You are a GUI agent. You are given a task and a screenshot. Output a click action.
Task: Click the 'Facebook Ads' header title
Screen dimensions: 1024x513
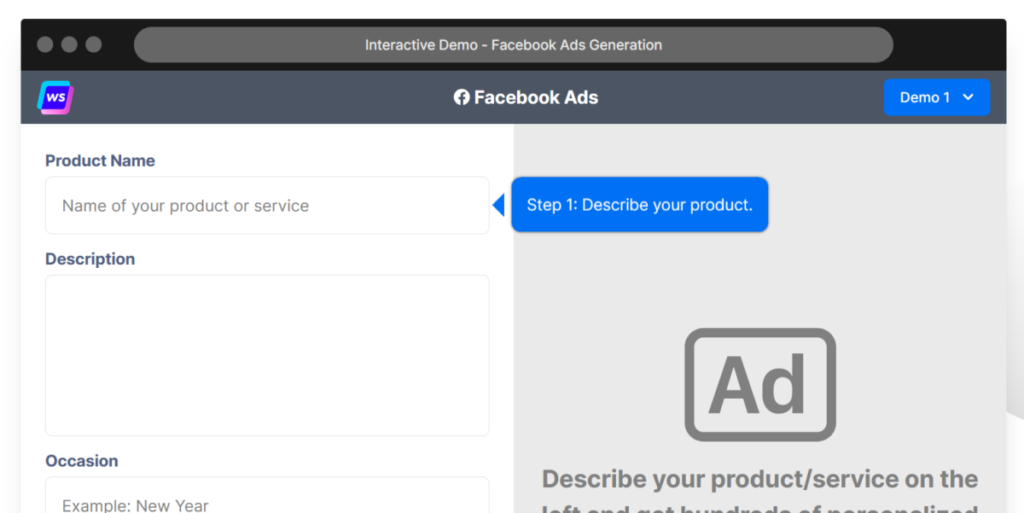point(536,97)
